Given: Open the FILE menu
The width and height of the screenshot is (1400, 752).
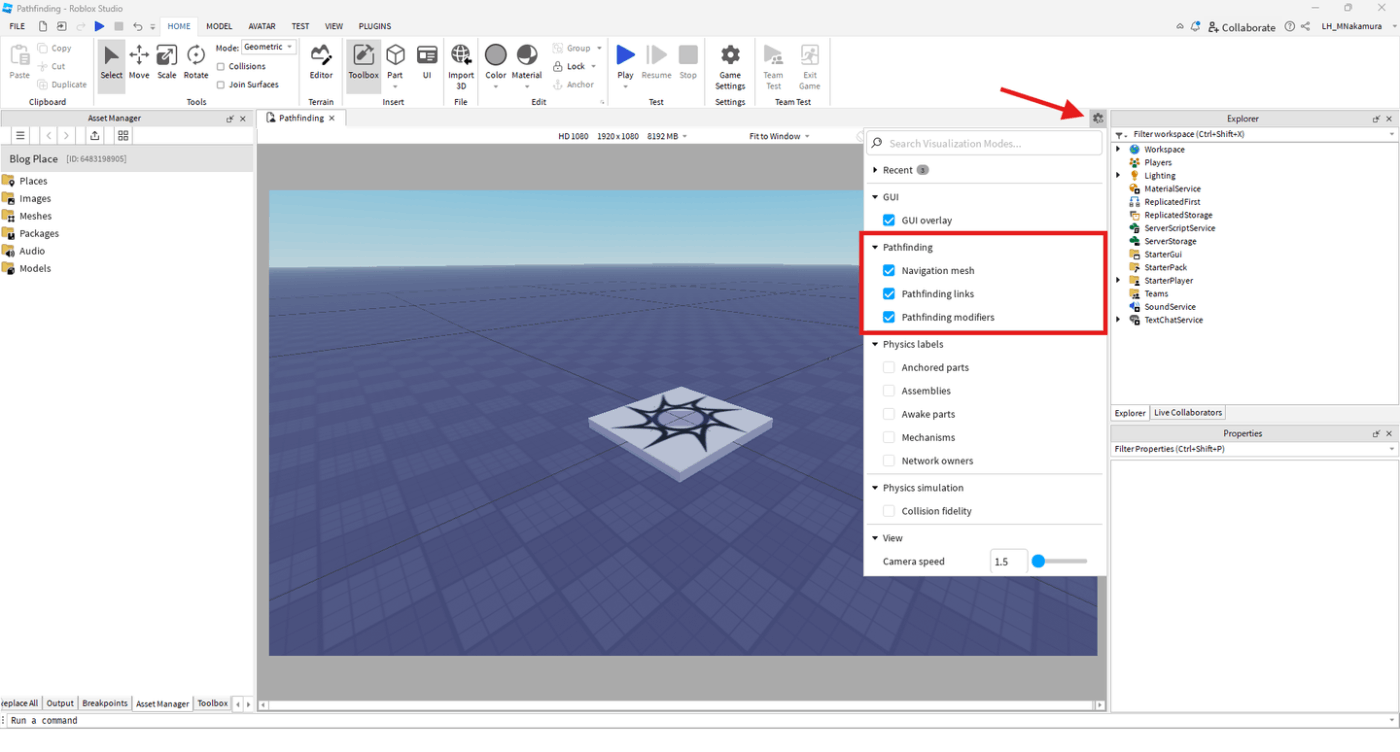Looking at the screenshot, I should (17, 26).
